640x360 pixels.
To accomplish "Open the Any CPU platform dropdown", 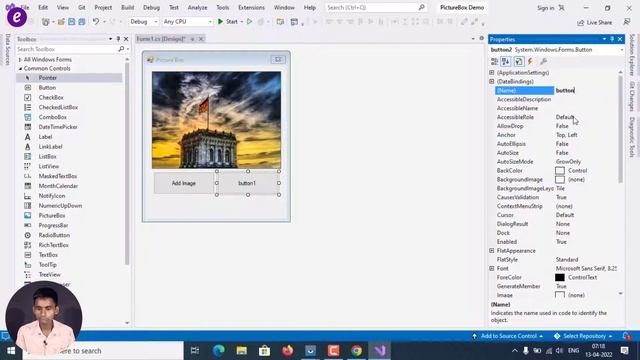I will coord(187,21).
